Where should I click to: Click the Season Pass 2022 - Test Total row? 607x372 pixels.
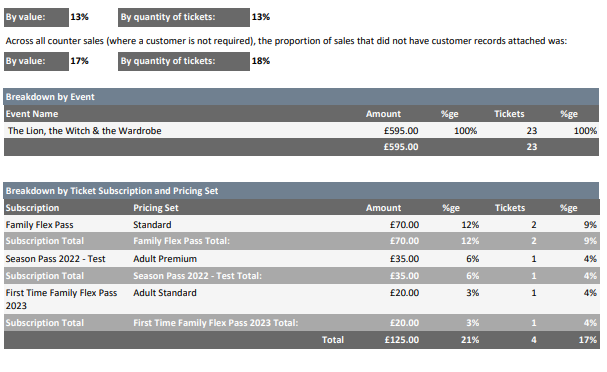(301, 276)
